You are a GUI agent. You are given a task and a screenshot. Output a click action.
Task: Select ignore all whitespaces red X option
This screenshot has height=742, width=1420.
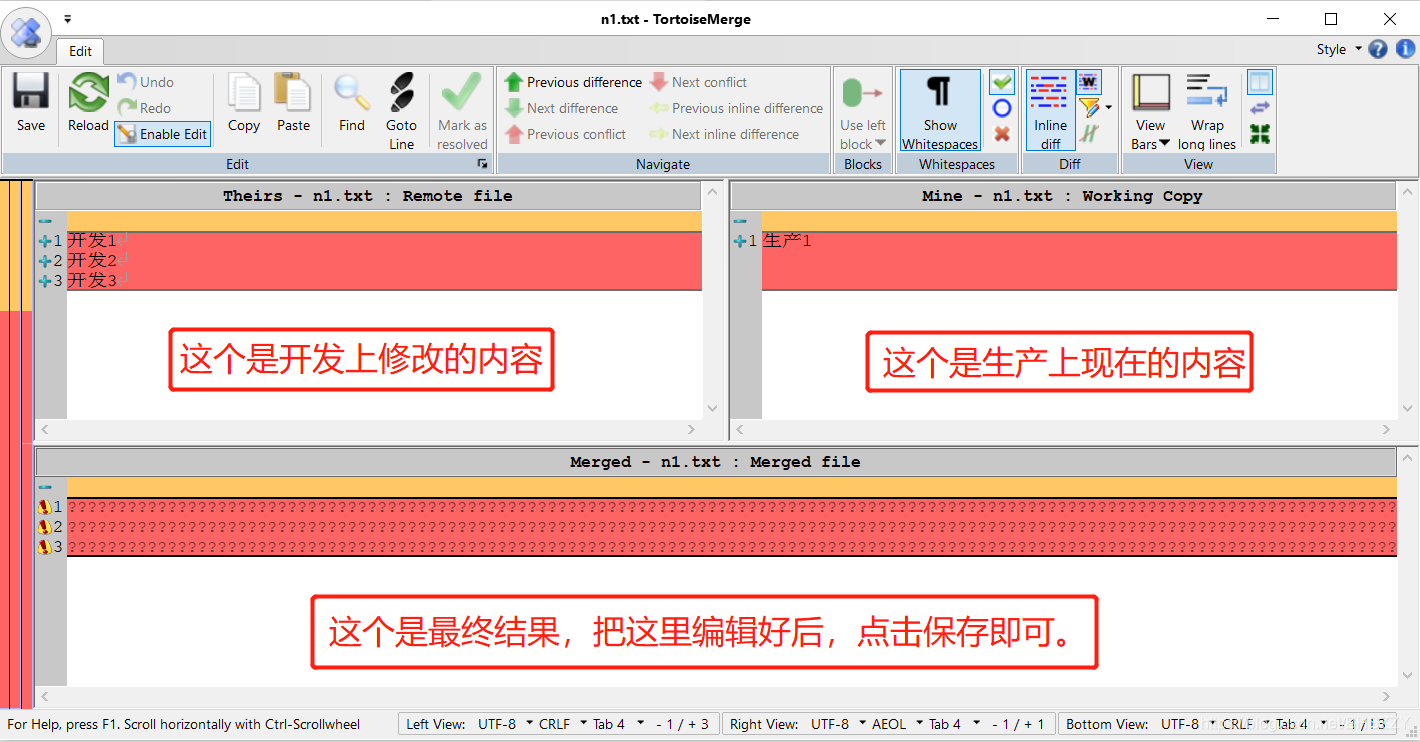click(x=1001, y=134)
